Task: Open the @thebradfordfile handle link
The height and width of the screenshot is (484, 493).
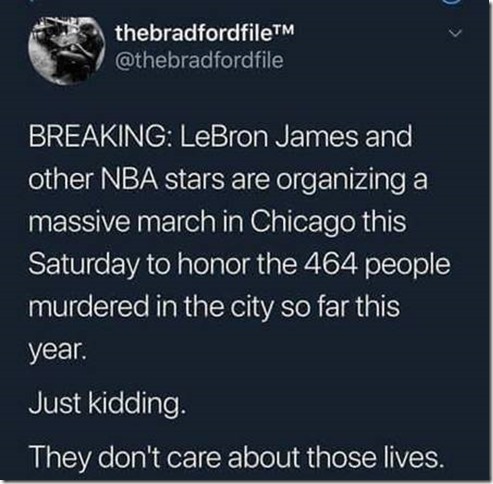Action: (199, 60)
